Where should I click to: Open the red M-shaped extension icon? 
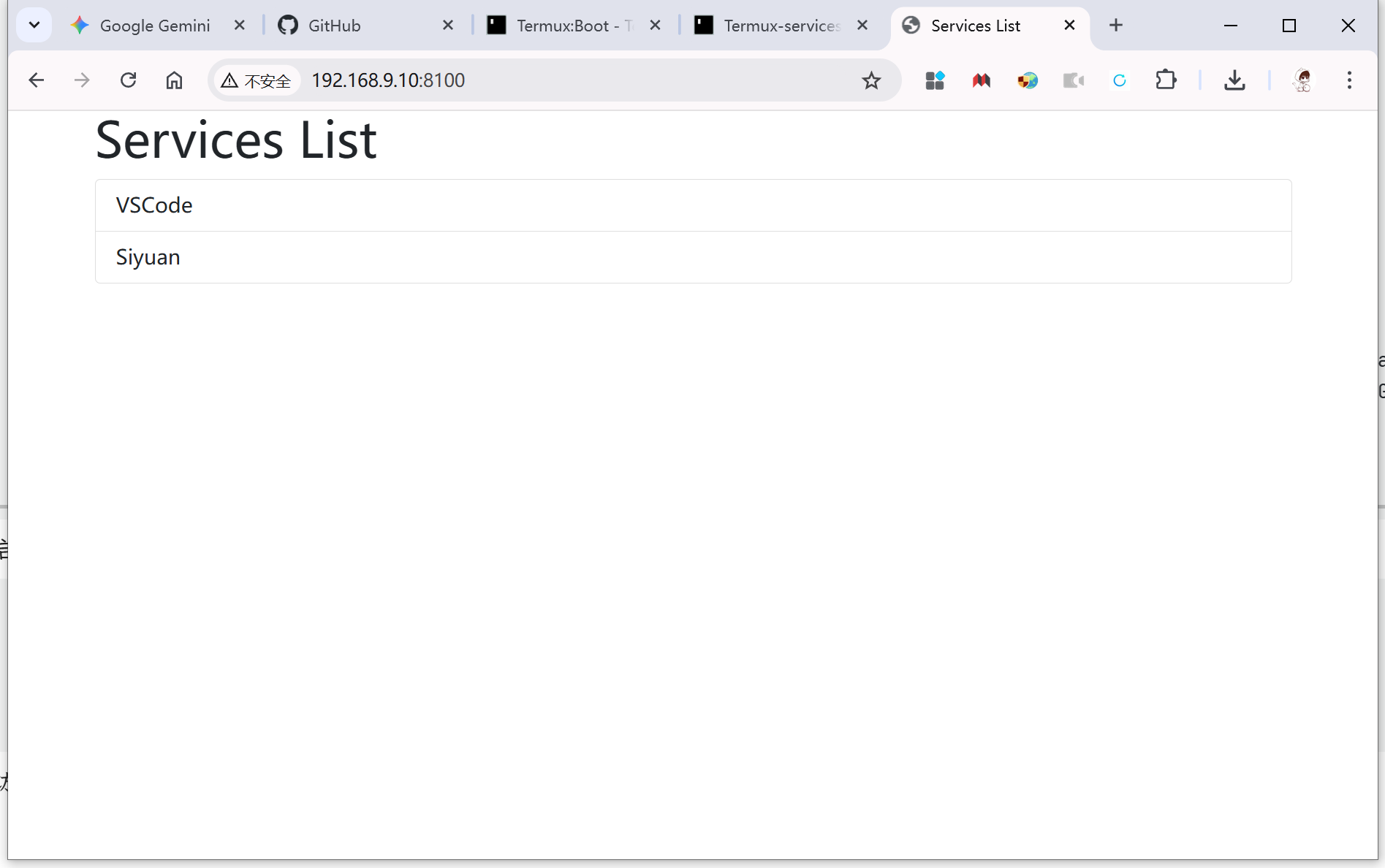tap(981, 80)
